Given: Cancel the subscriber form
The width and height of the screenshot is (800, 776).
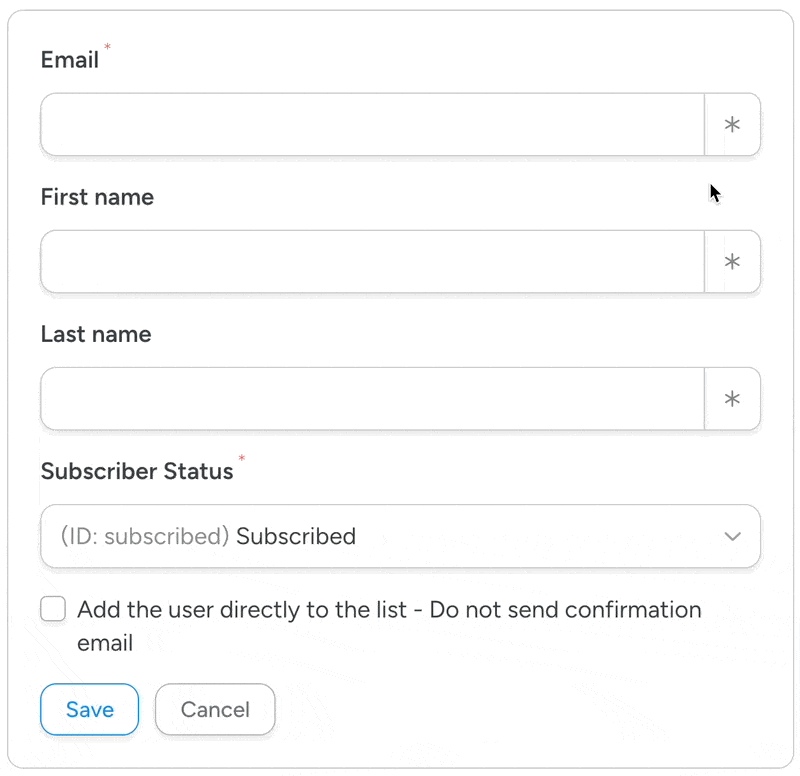Looking at the screenshot, I should pyautogui.click(x=215, y=710).
